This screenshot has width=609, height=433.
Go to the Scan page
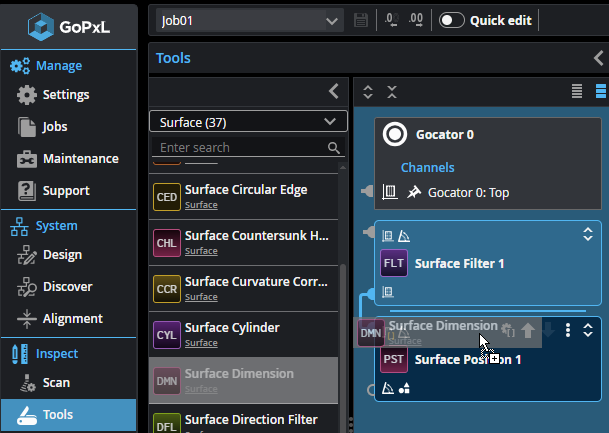click(x=56, y=382)
